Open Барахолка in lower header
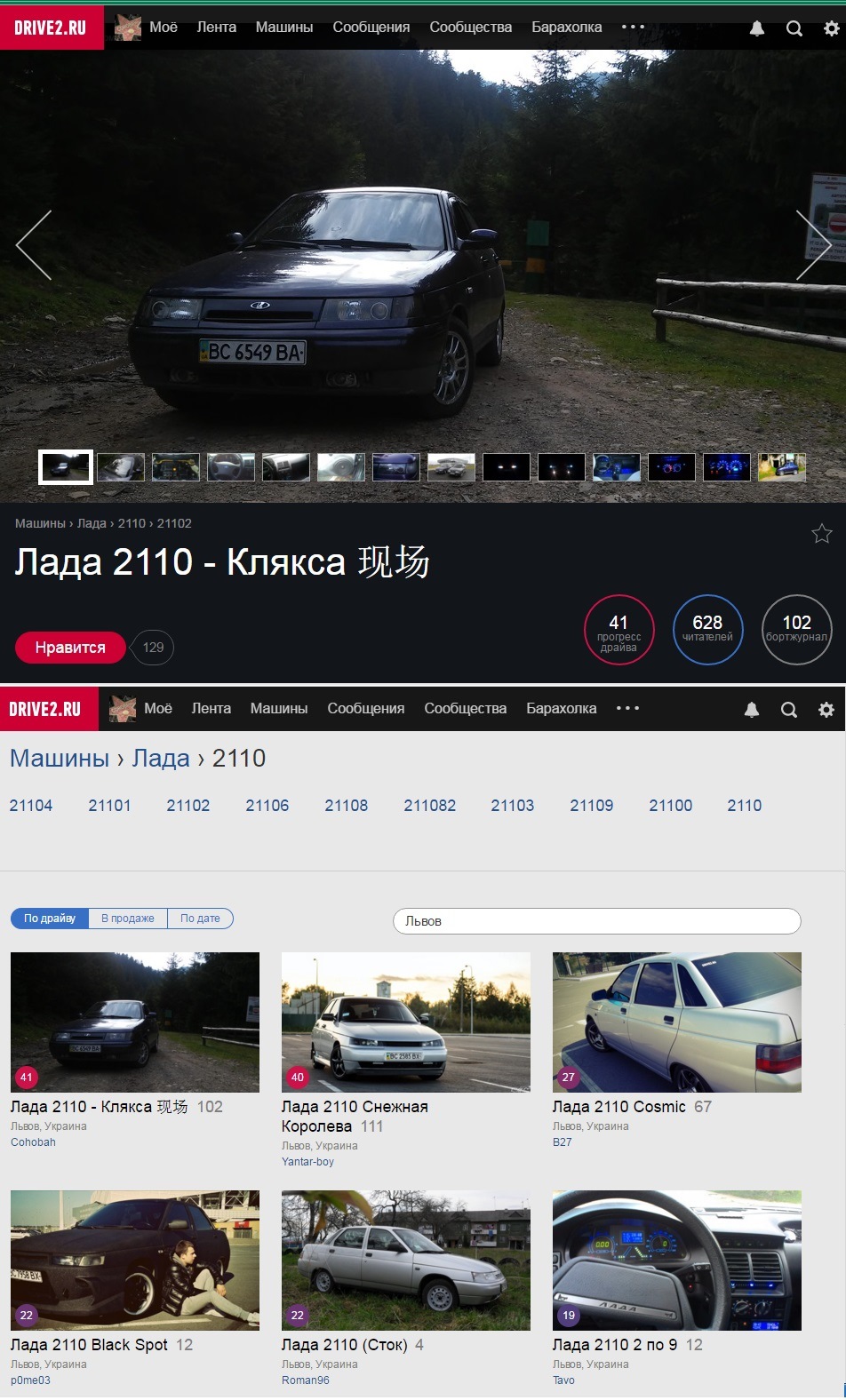Image resolution: width=846 pixels, height=1400 pixels. click(562, 708)
